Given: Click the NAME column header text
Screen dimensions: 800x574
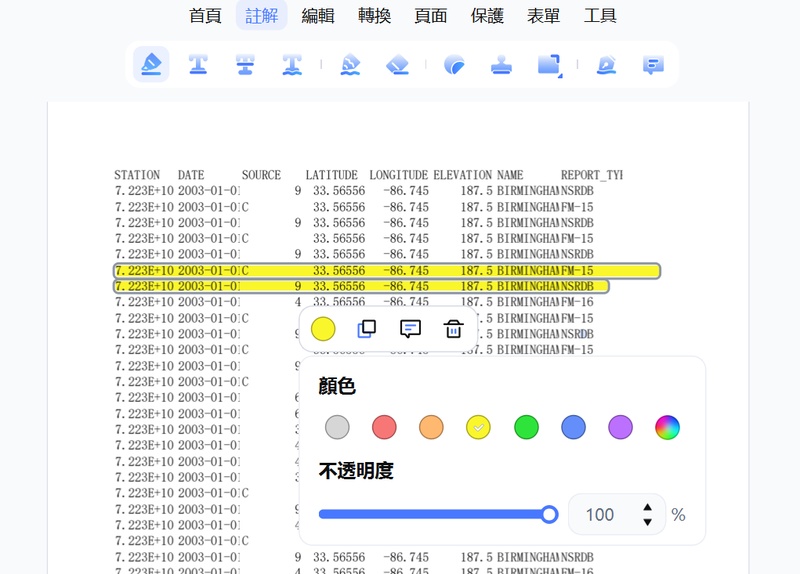Looking at the screenshot, I should tap(510, 175).
